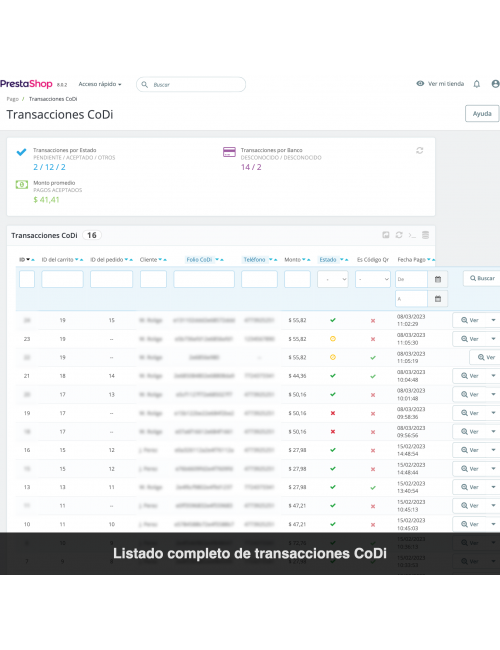Click the export icon in the Transacciones CoDi list header
The width and height of the screenshot is (500, 650).
(x=386, y=235)
